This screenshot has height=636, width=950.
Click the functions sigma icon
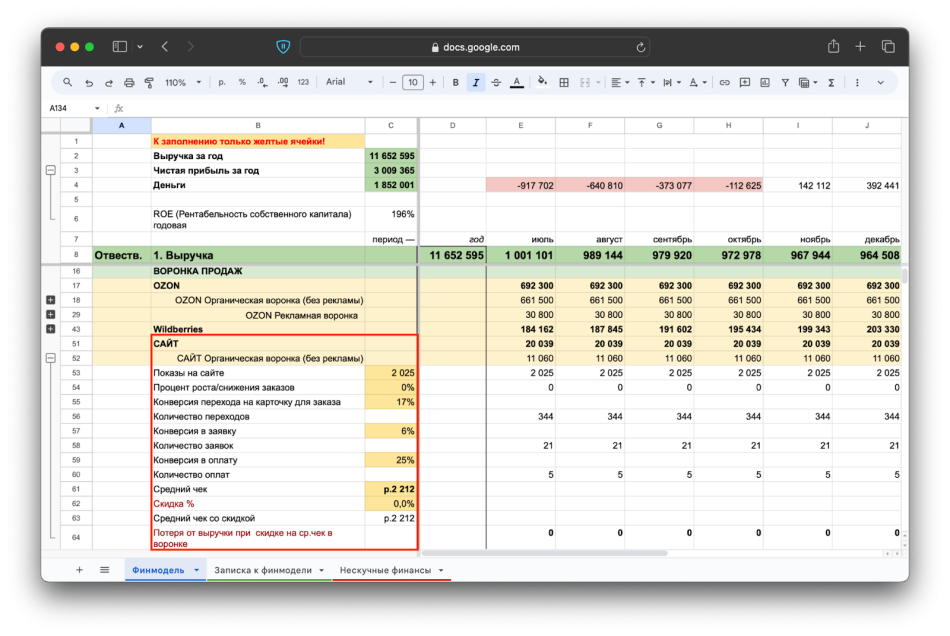point(831,83)
